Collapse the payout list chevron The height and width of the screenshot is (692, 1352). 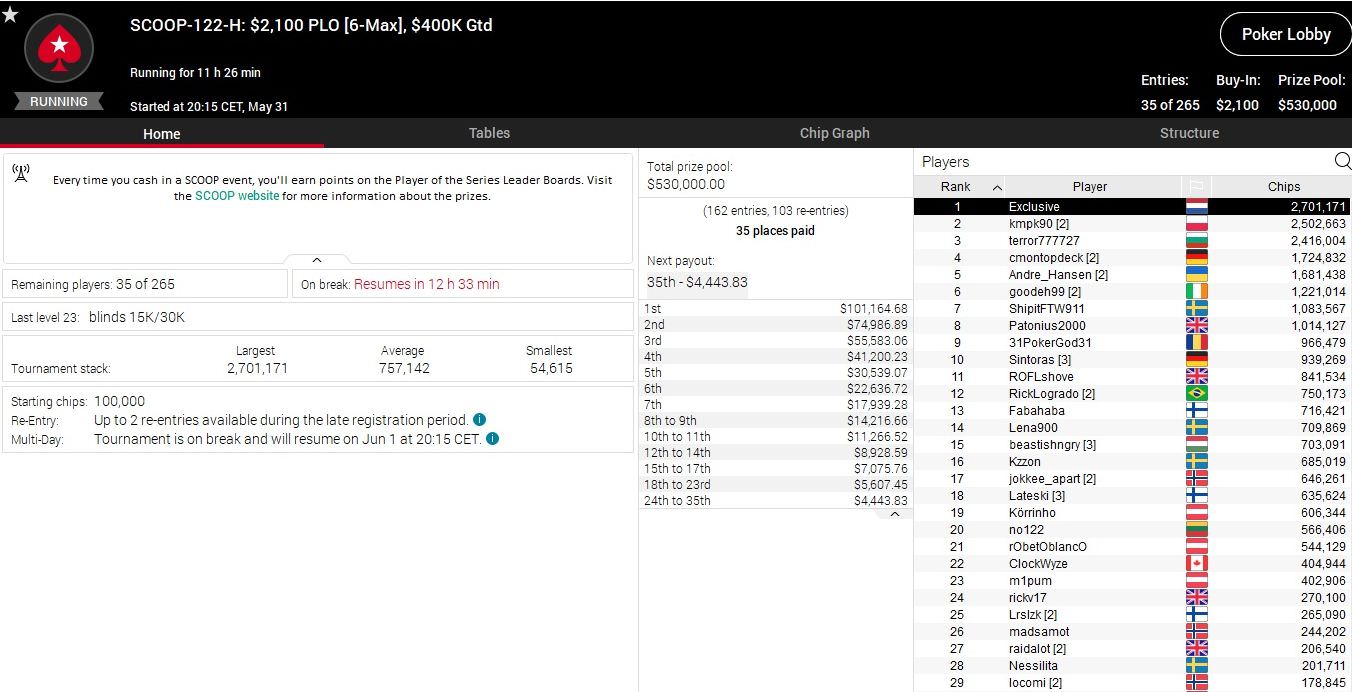(x=894, y=514)
